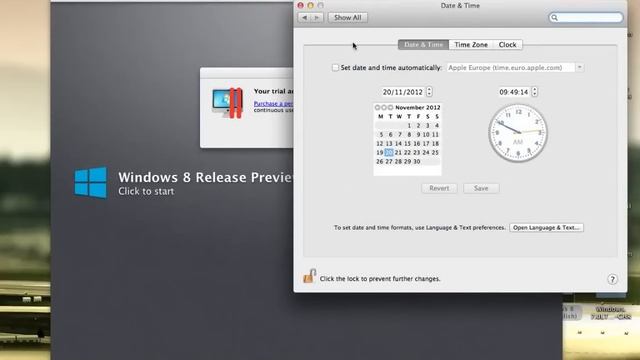The width and height of the screenshot is (640, 360).
Task: Click 'Click to start' text
Action: coord(146,191)
